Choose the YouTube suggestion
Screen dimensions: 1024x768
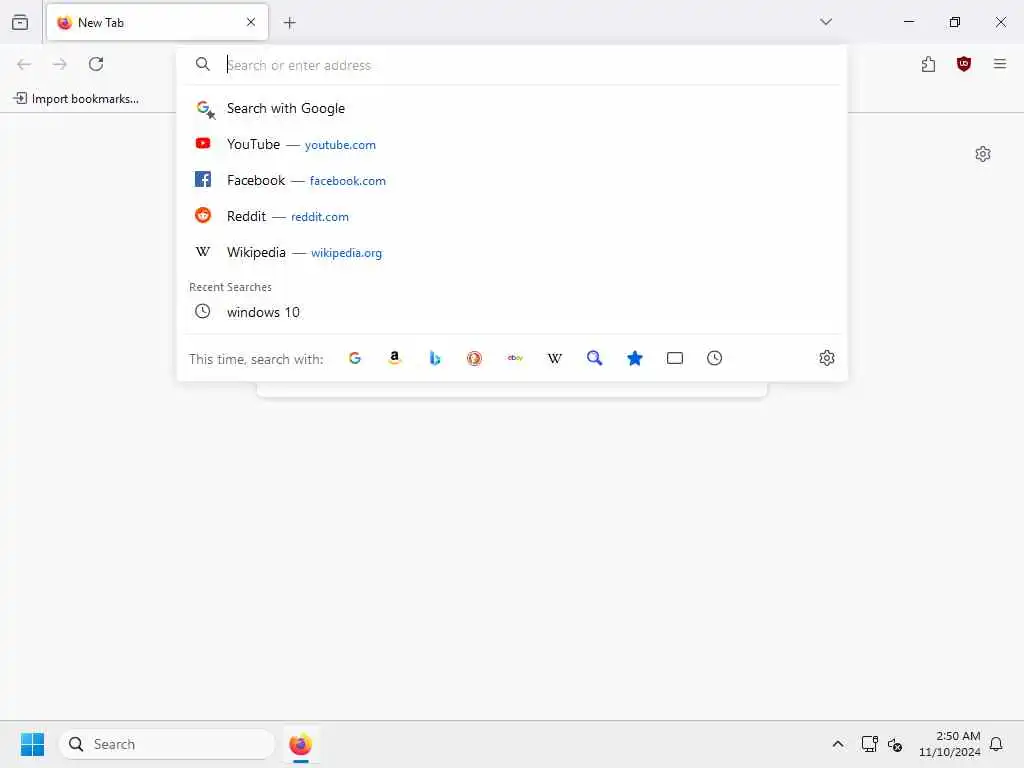pos(512,144)
